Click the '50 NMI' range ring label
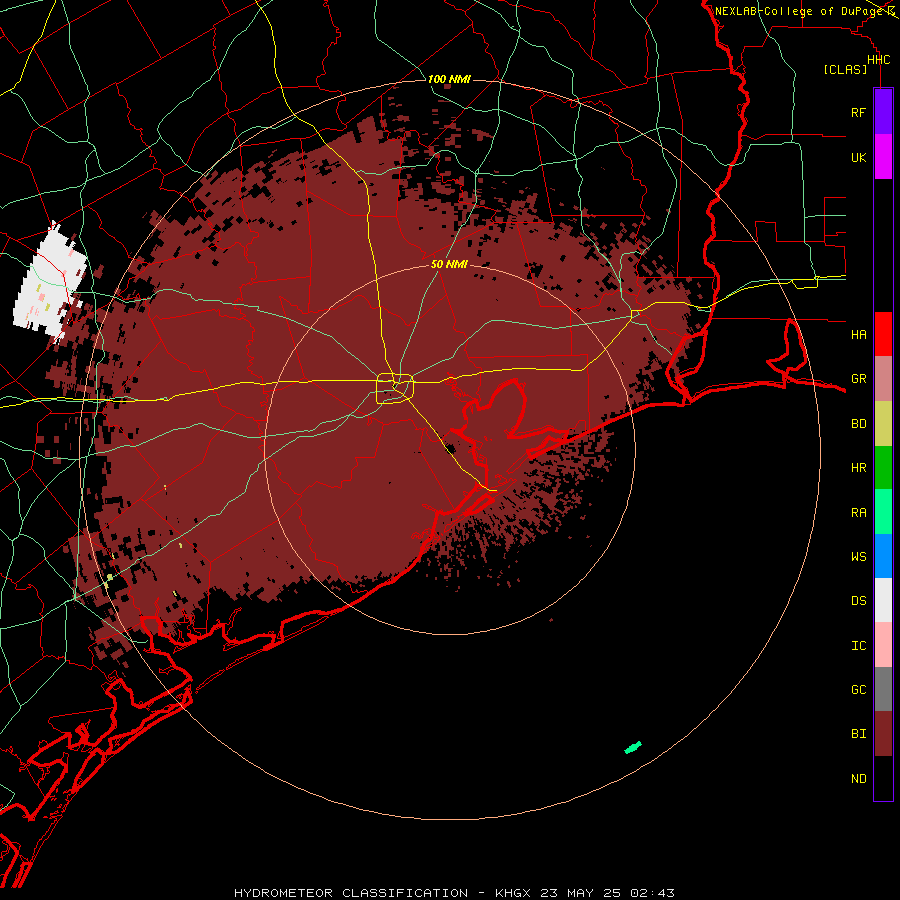The height and width of the screenshot is (900, 900). (x=449, y=264)
